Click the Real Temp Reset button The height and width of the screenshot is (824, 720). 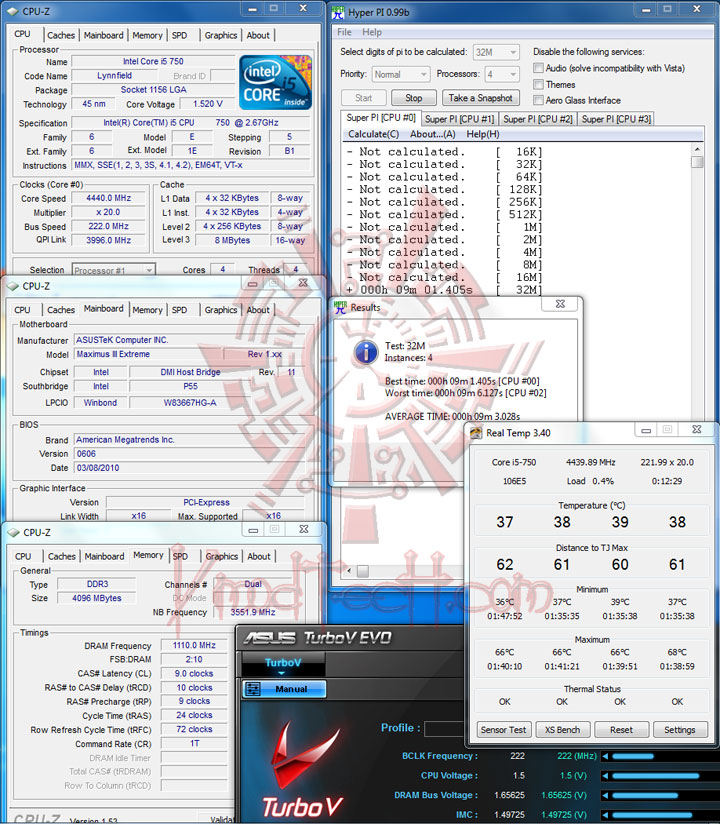point(621,729)
